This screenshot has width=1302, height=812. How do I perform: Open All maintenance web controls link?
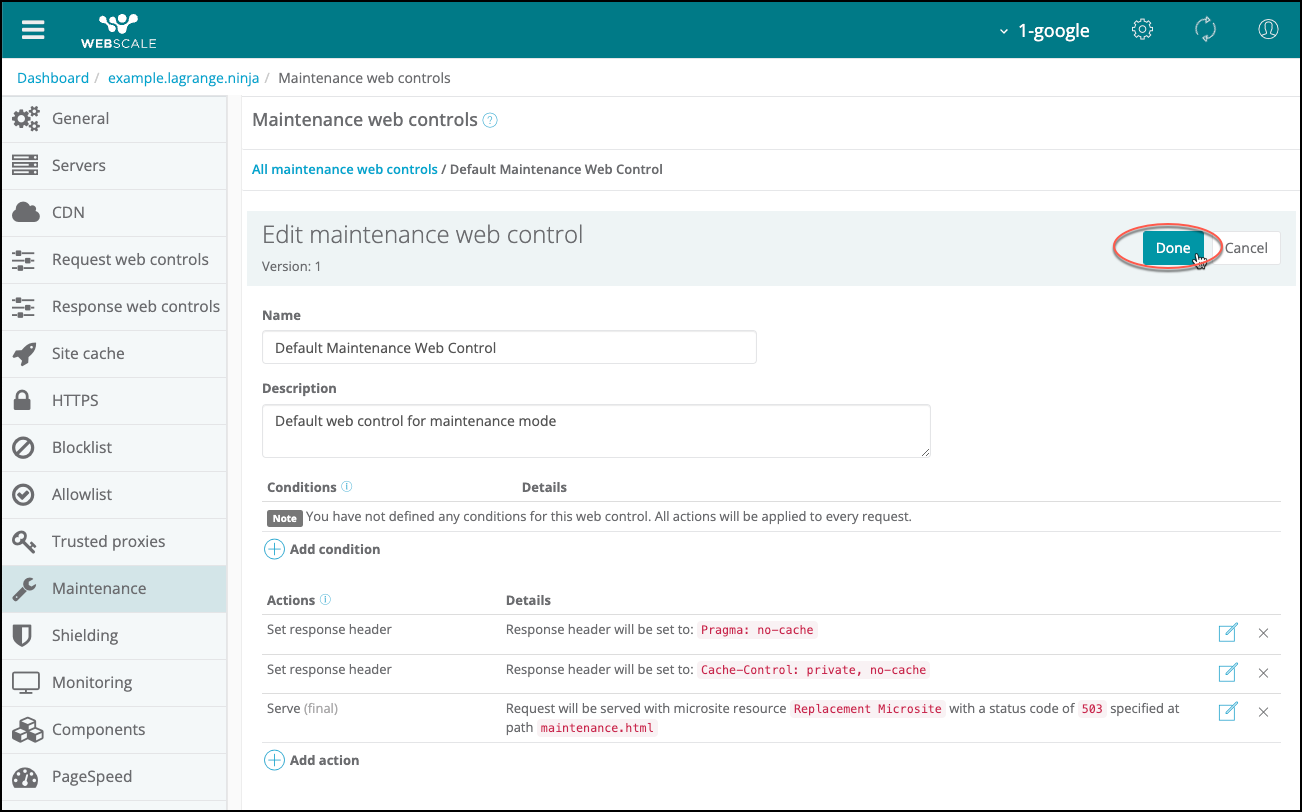coord(344,169)
